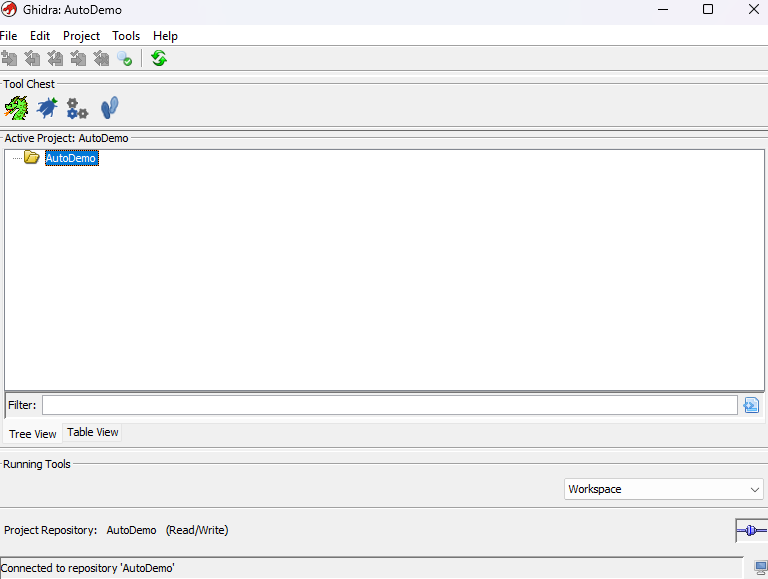Click the Find Checkouts magnifier icon
This screenshot has width=768, height=579.
click(x=124, y=59)
